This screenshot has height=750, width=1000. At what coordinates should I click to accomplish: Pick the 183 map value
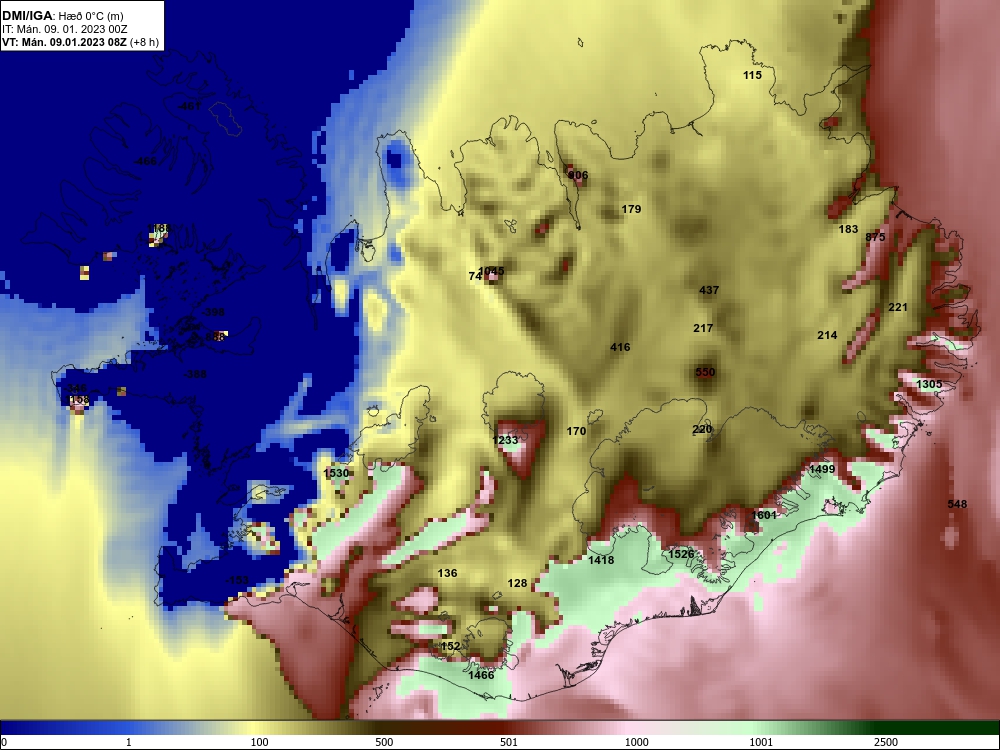[848, 230]
